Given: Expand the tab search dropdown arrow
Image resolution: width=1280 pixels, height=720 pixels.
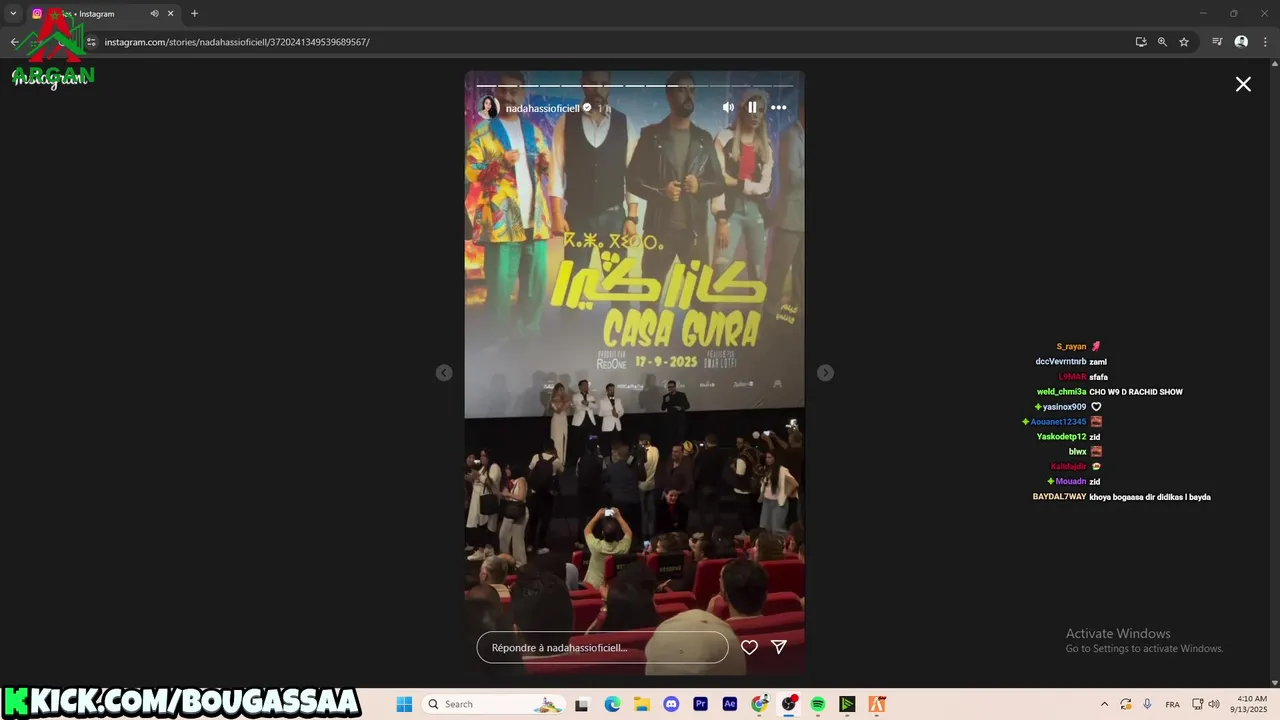Looking at the screenshot, I should [13, 14].
